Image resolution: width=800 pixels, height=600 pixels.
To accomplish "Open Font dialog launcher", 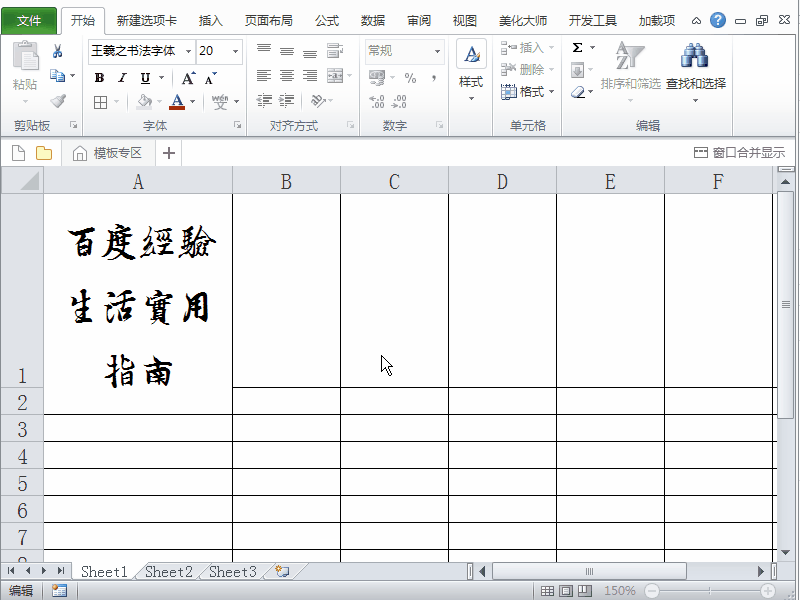I will pyautogui.click(x=238, y=125).
